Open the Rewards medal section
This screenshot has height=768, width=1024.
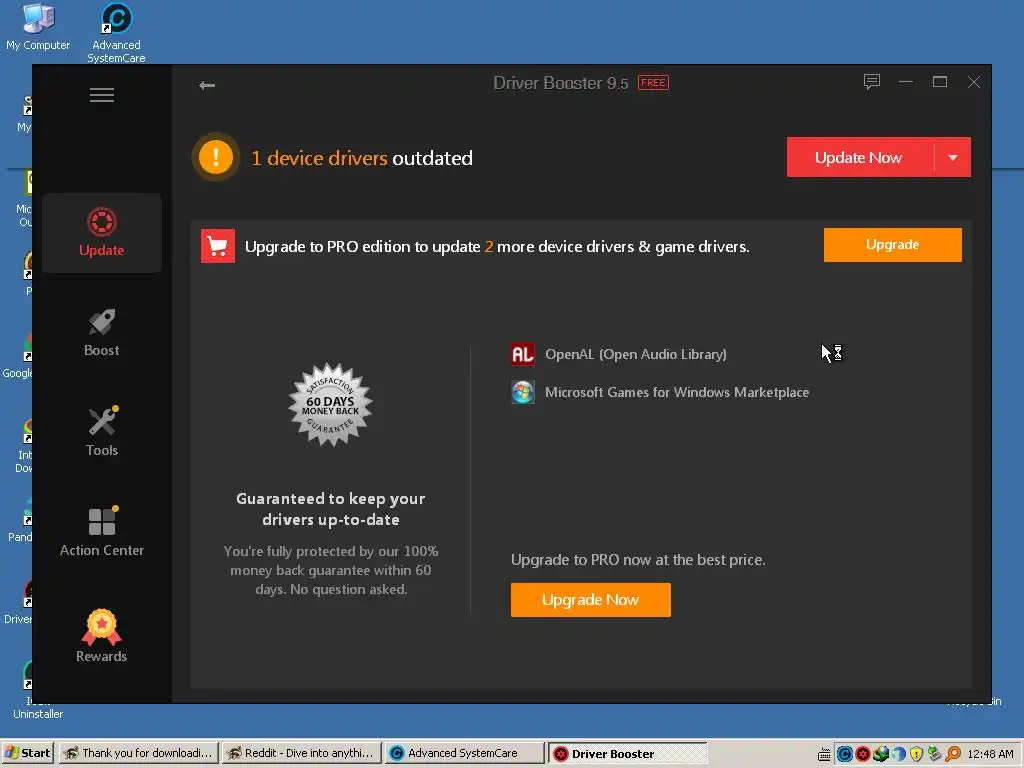click(102, 636)
